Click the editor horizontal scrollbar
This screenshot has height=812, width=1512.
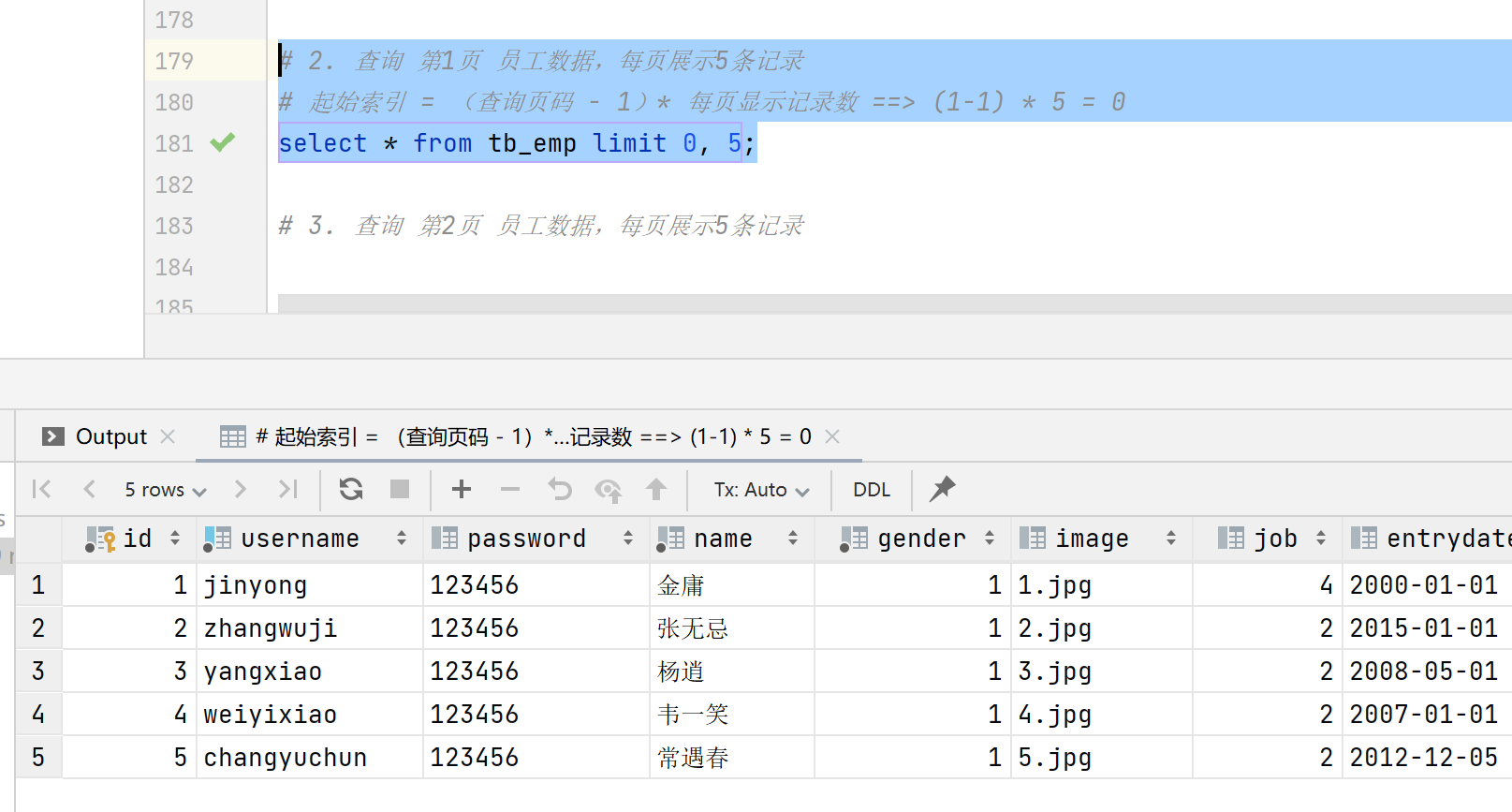pyautogui.click(x=894, y=303)
